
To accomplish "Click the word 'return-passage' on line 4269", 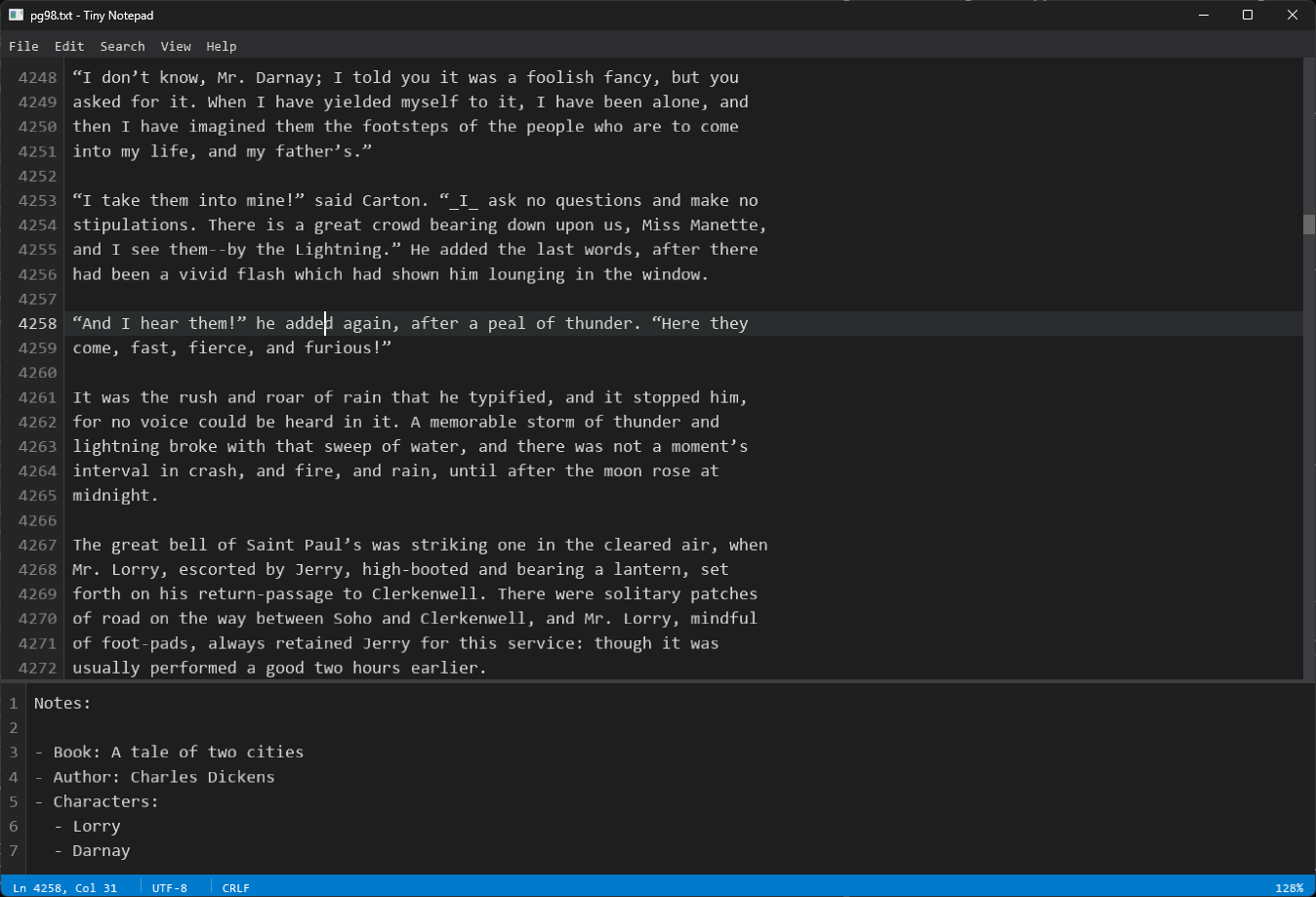I will tap(266, 593).
